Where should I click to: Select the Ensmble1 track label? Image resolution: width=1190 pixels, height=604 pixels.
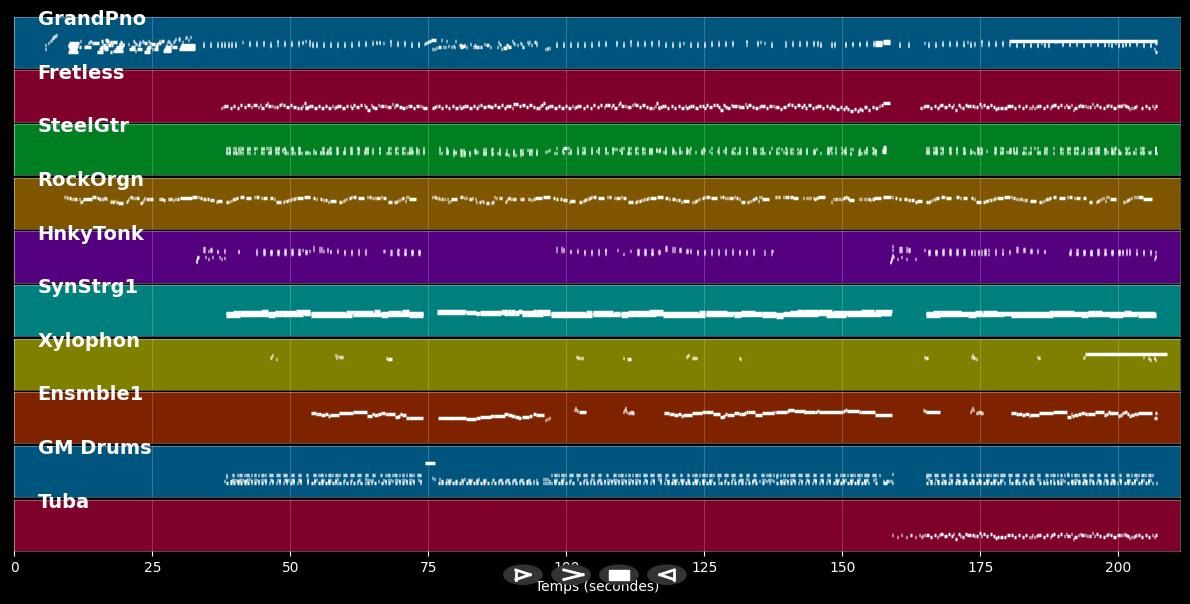tap(90, 394)
